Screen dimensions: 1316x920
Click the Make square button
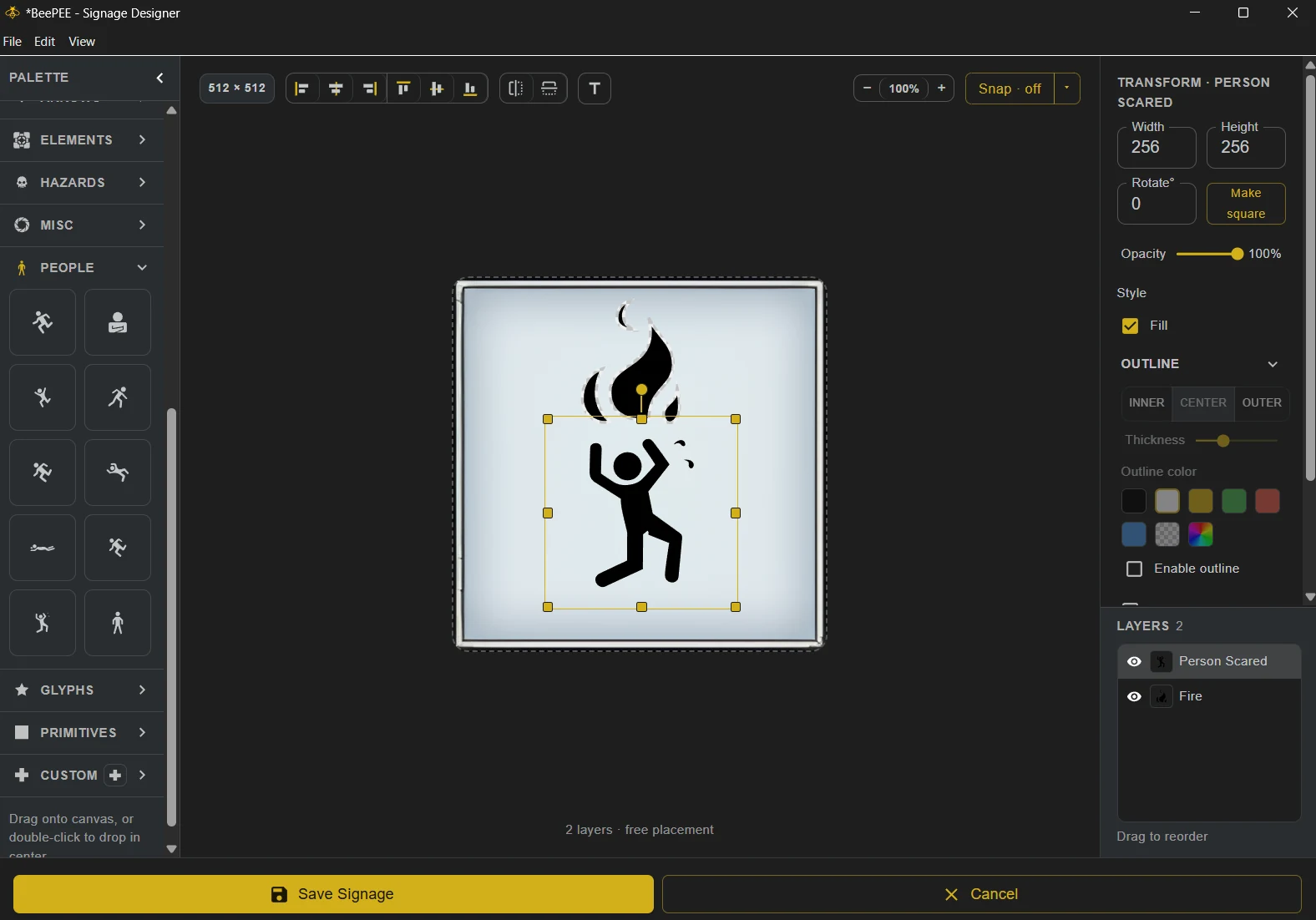[x=1246, y=204]
